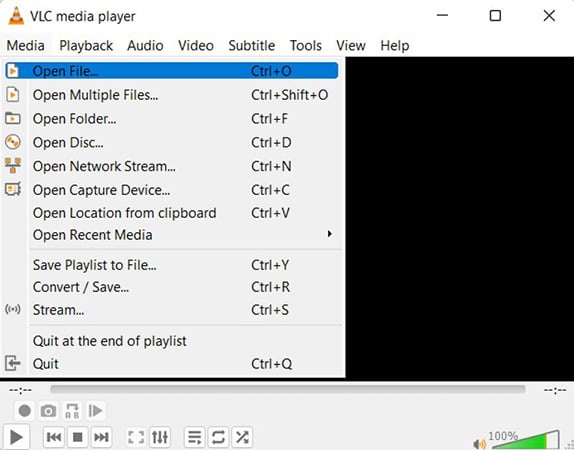Play media with the Play button
The width and height of the screenshot is (574, 450).
coord(16,437)
